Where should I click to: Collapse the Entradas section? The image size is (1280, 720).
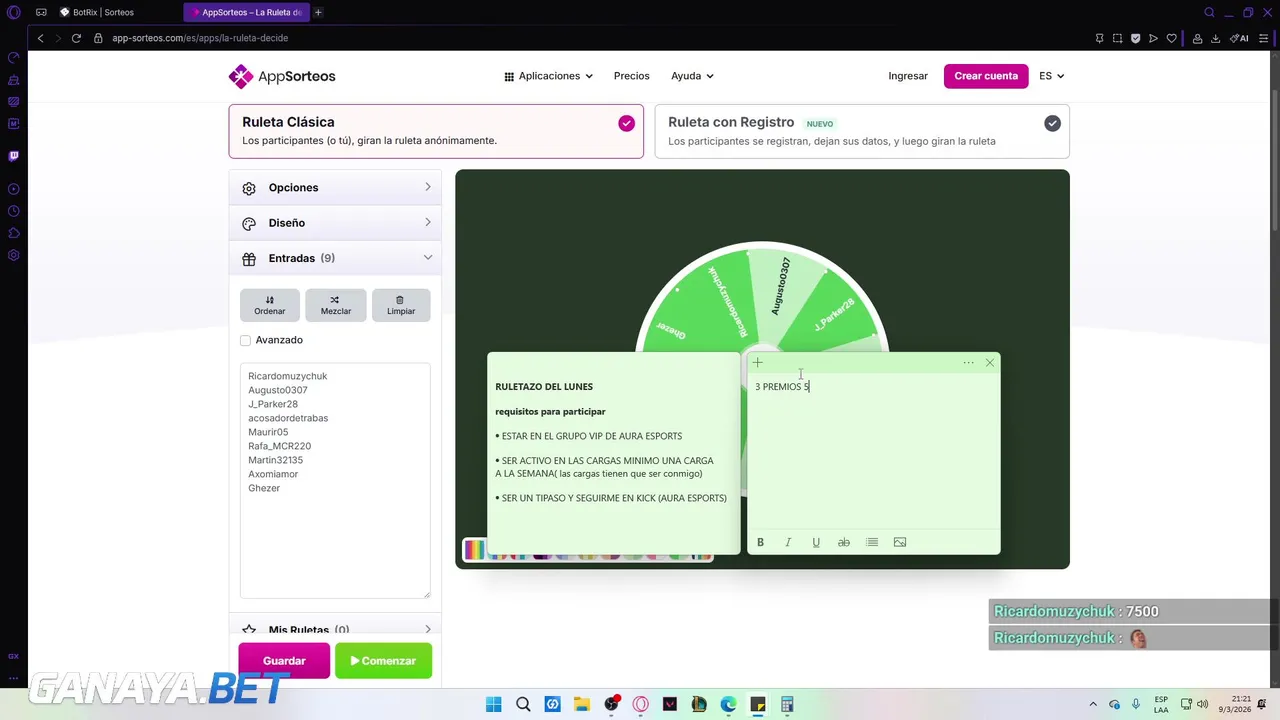click(x=335, y=258)
